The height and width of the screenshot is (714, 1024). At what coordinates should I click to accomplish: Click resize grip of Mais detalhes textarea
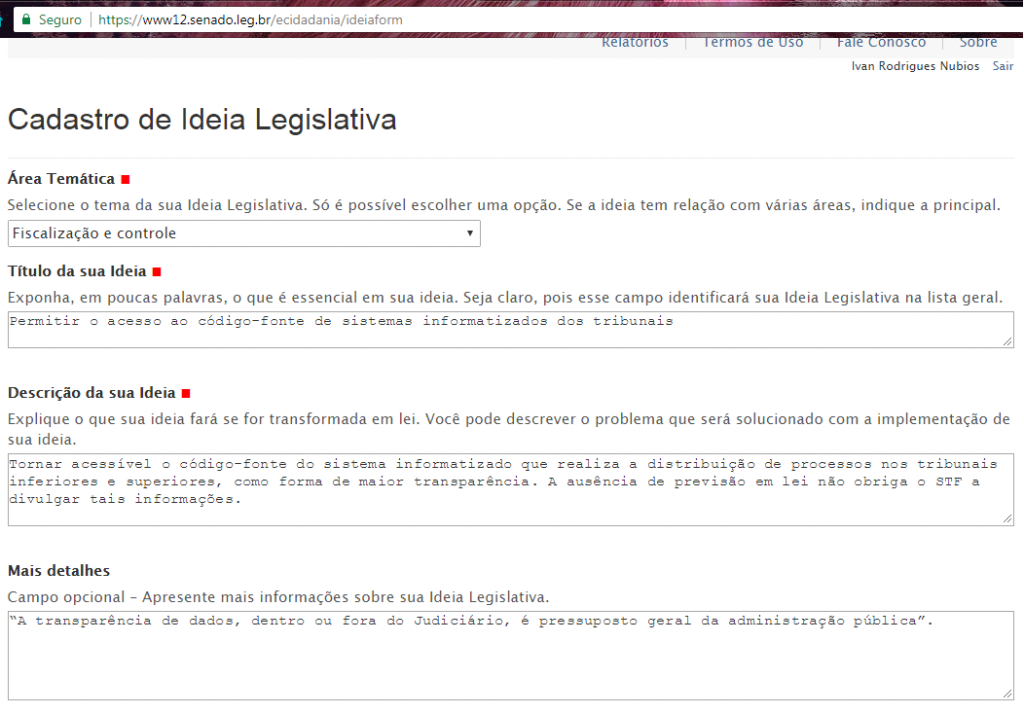click(x=1007, y=693)
